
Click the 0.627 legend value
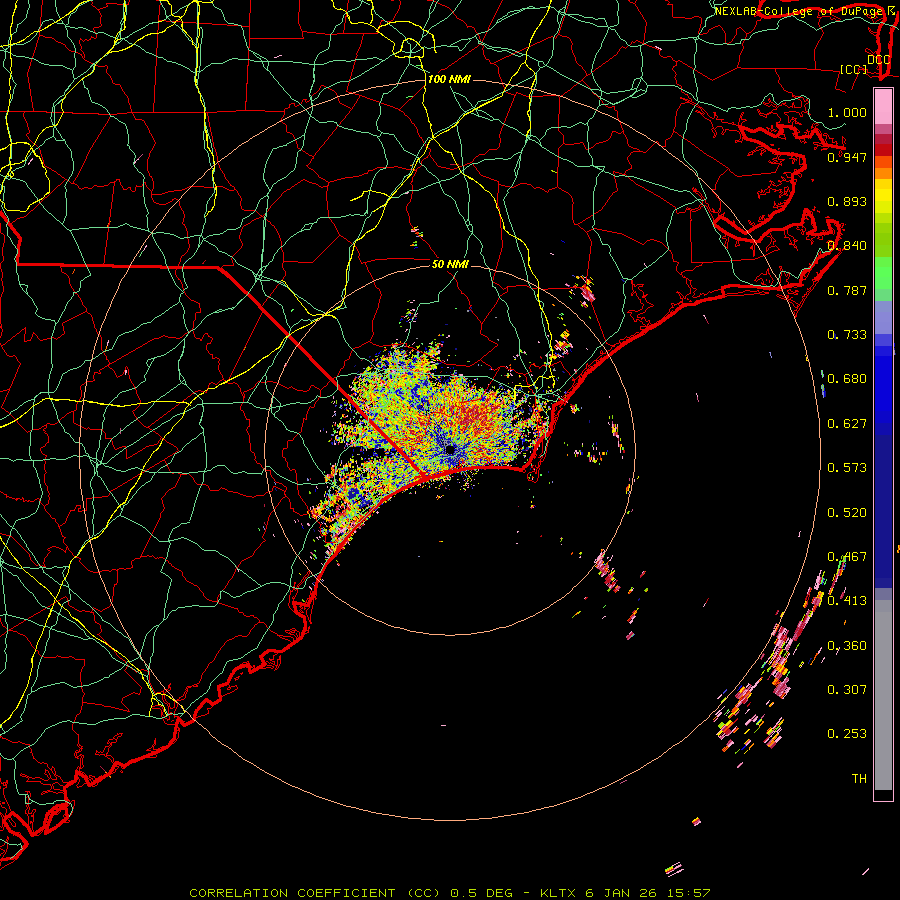coord(847,423)
